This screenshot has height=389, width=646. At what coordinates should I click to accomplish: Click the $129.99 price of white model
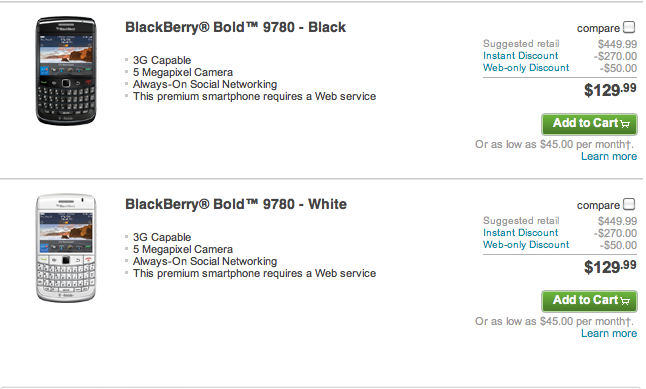click(x=610, y=266)
